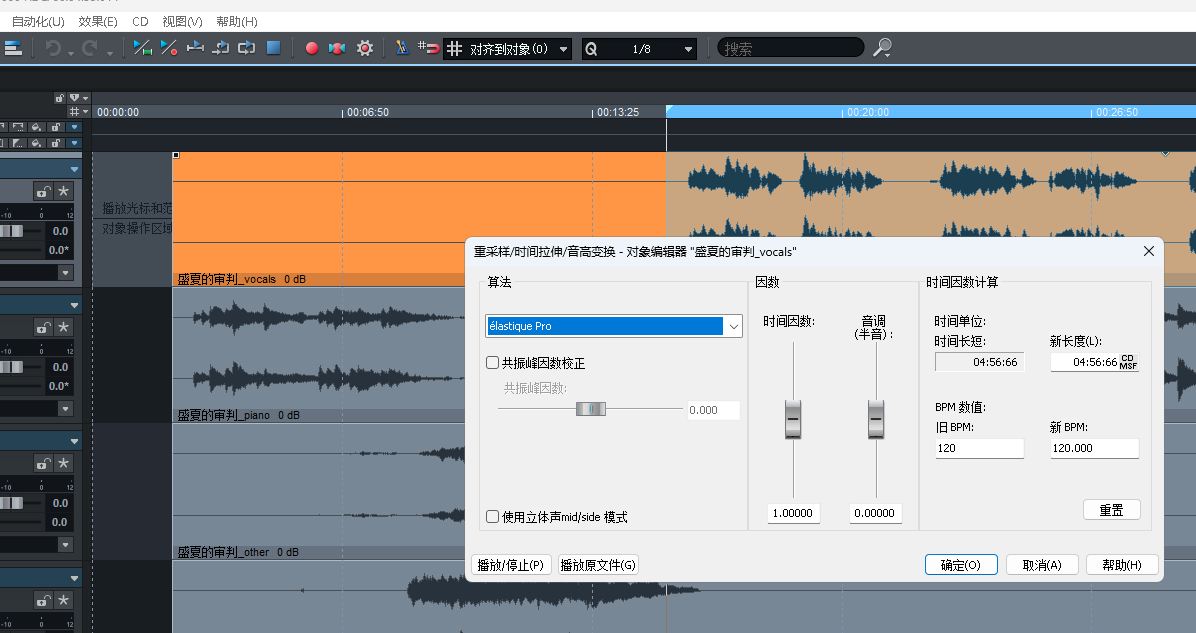
Task: Click the Q quantize icon
Action: click(590, 49)
